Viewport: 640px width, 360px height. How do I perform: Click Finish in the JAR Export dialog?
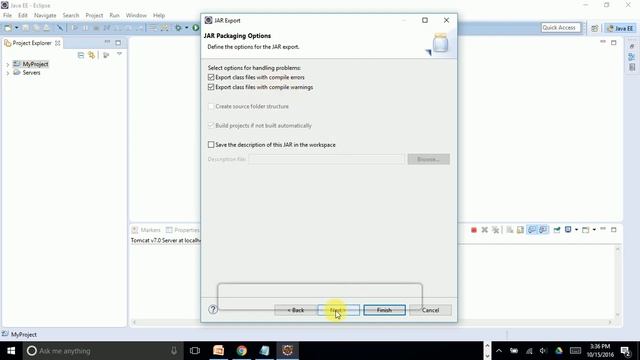[x=384, y=310]
